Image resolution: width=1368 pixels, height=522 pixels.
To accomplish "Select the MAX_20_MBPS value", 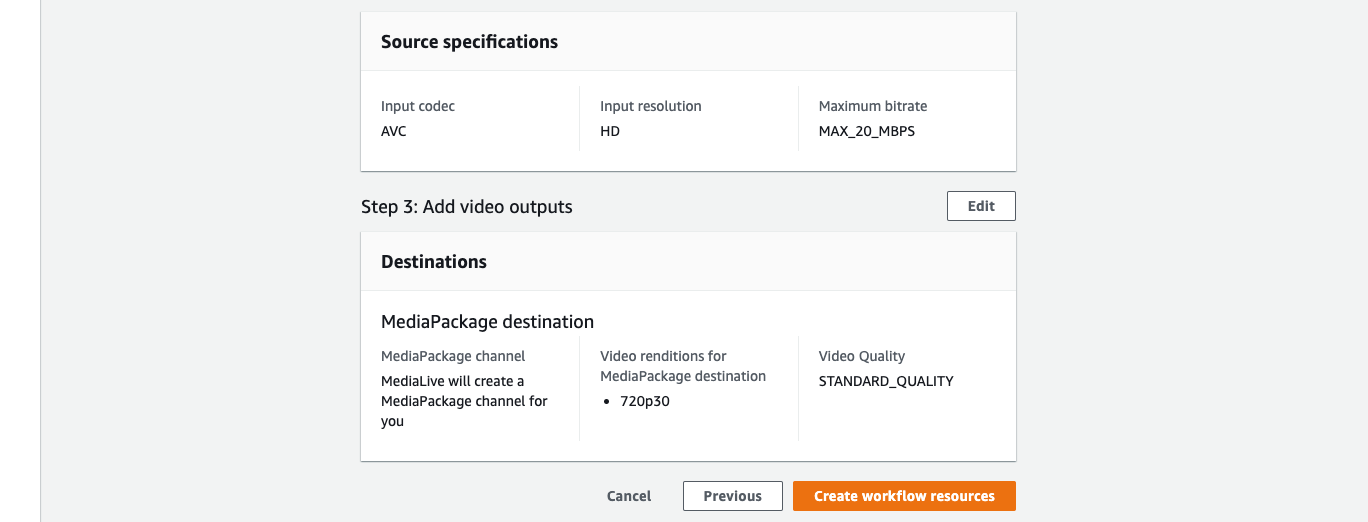I will click(867, 131).
